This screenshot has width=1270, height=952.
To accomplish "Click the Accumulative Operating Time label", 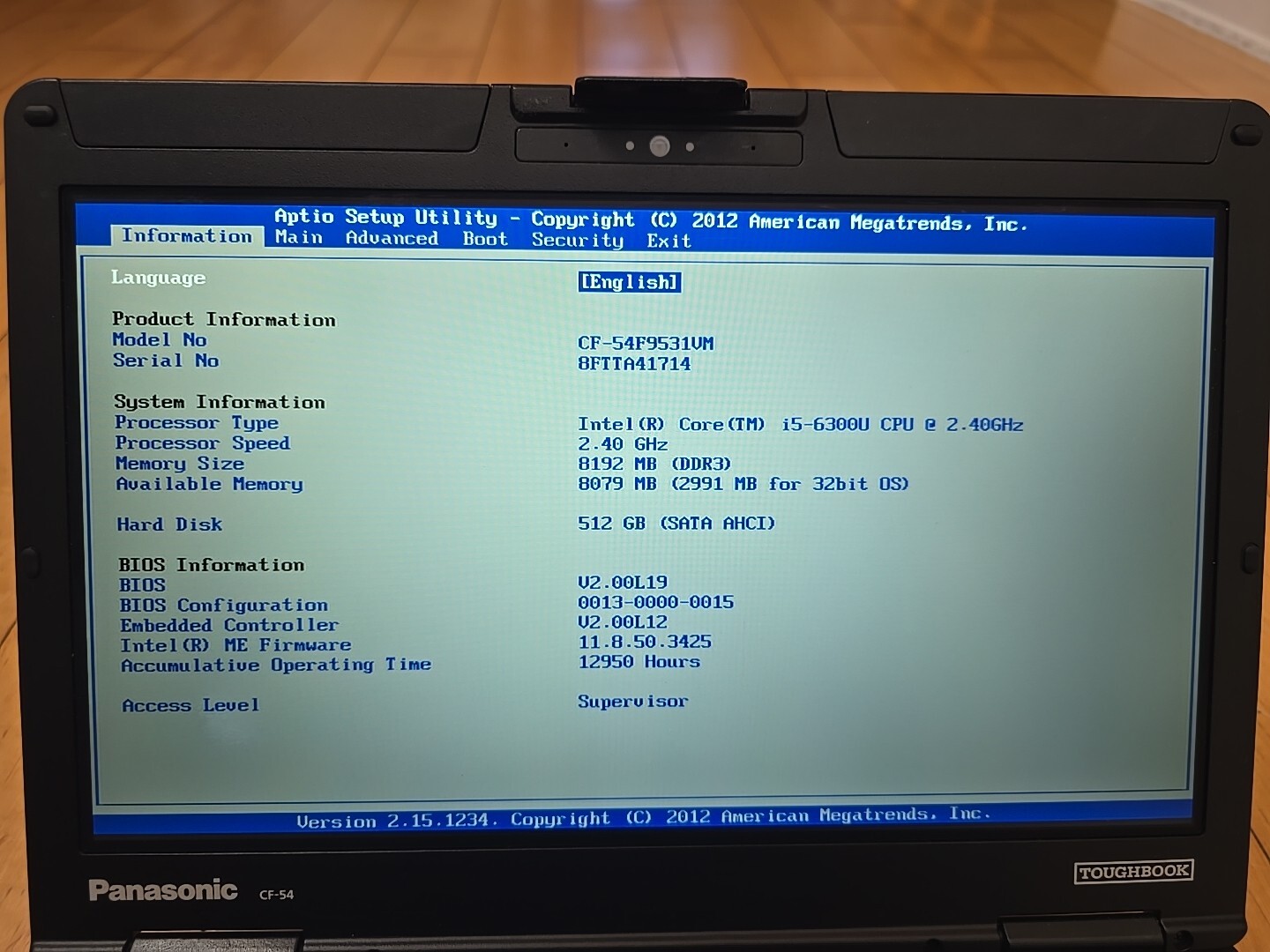I will (x=276, y=665).
